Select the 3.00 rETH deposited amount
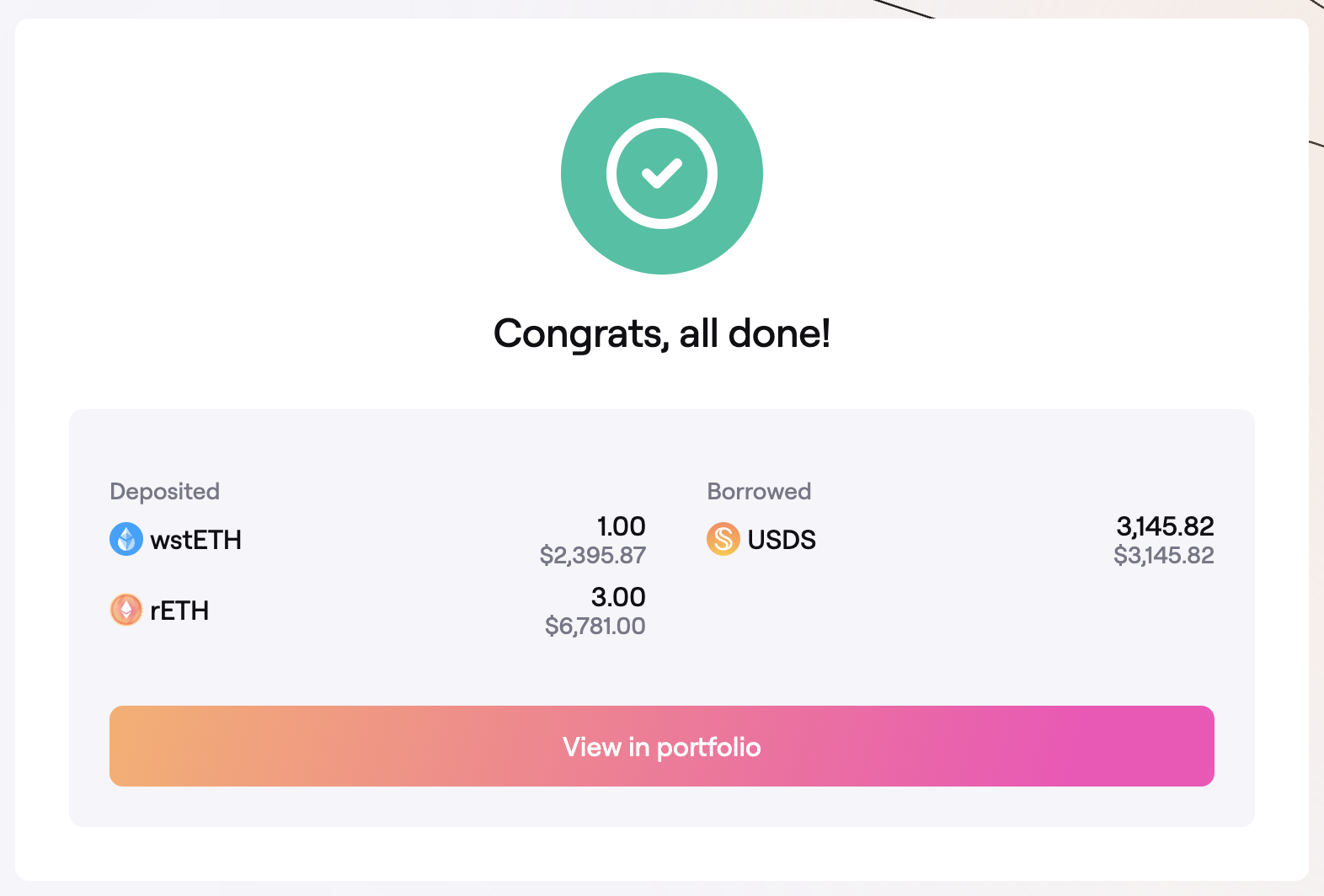The image size is (1324, 896). point(618,597)
